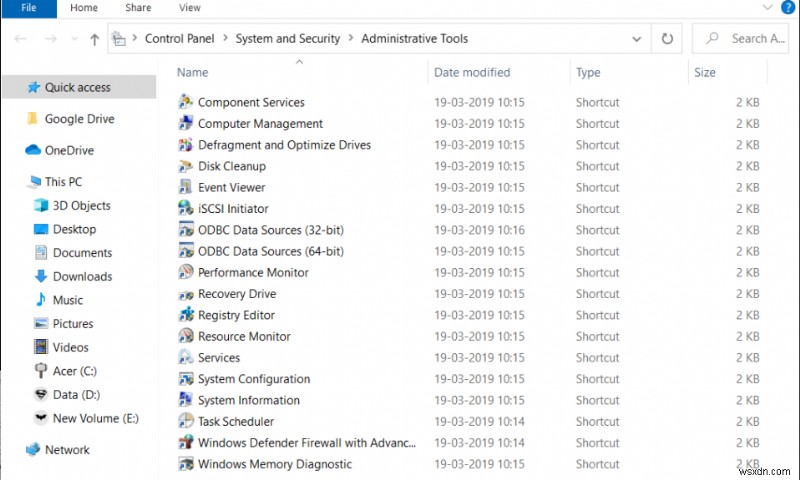Go up one folder level with up arrow
This screenshot has height=480, width=800.
tap(95, 39)
